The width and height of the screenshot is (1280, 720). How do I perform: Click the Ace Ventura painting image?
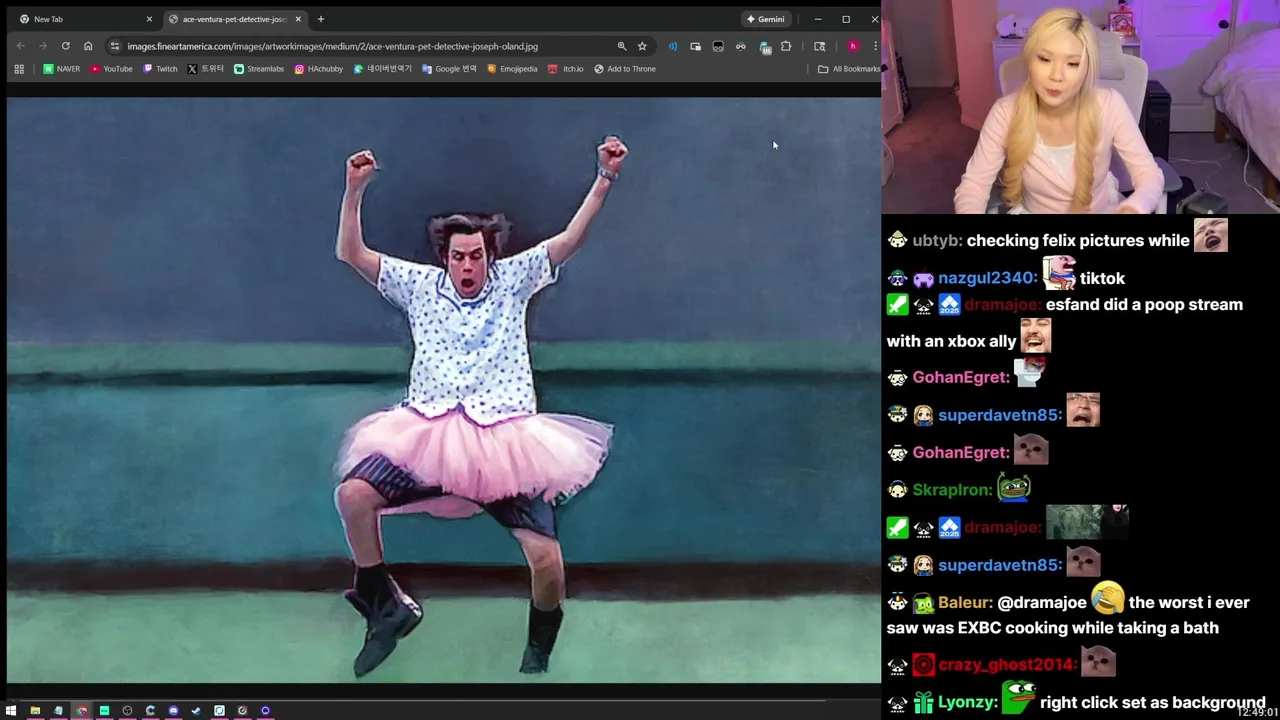443,390
